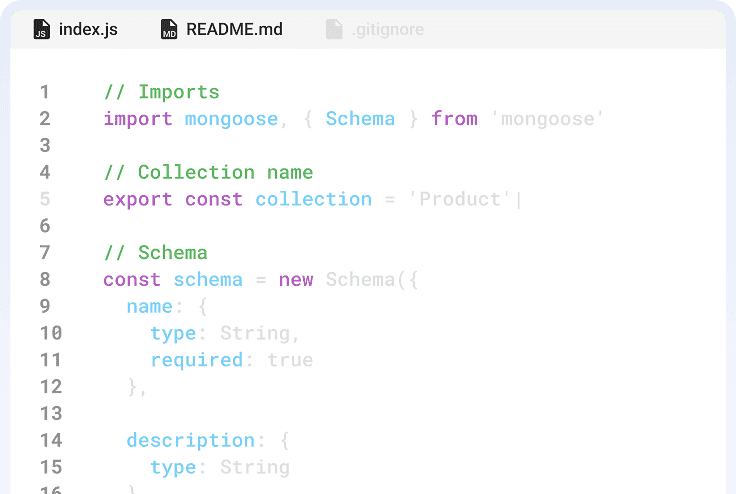Click line number 12 in the gutter

(x=50, y=386)
